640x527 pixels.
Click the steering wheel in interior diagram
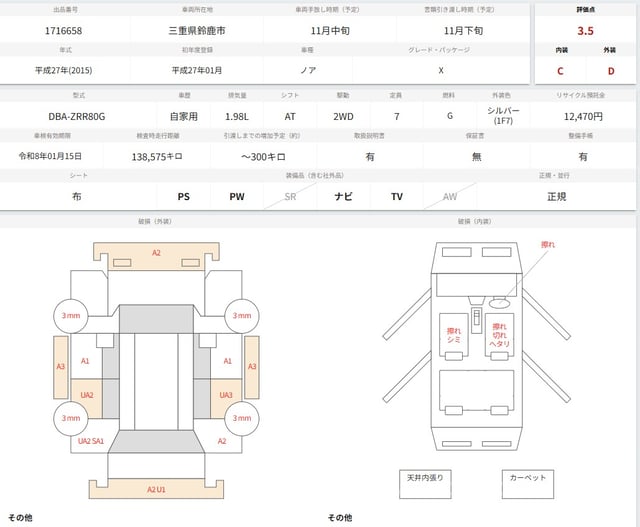click(500, 302)
